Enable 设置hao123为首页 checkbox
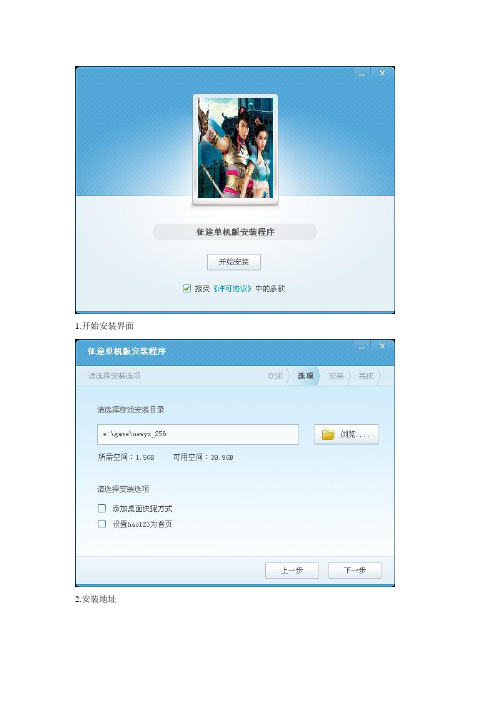Screen dimensions: 496x702 tap(102, 524)
